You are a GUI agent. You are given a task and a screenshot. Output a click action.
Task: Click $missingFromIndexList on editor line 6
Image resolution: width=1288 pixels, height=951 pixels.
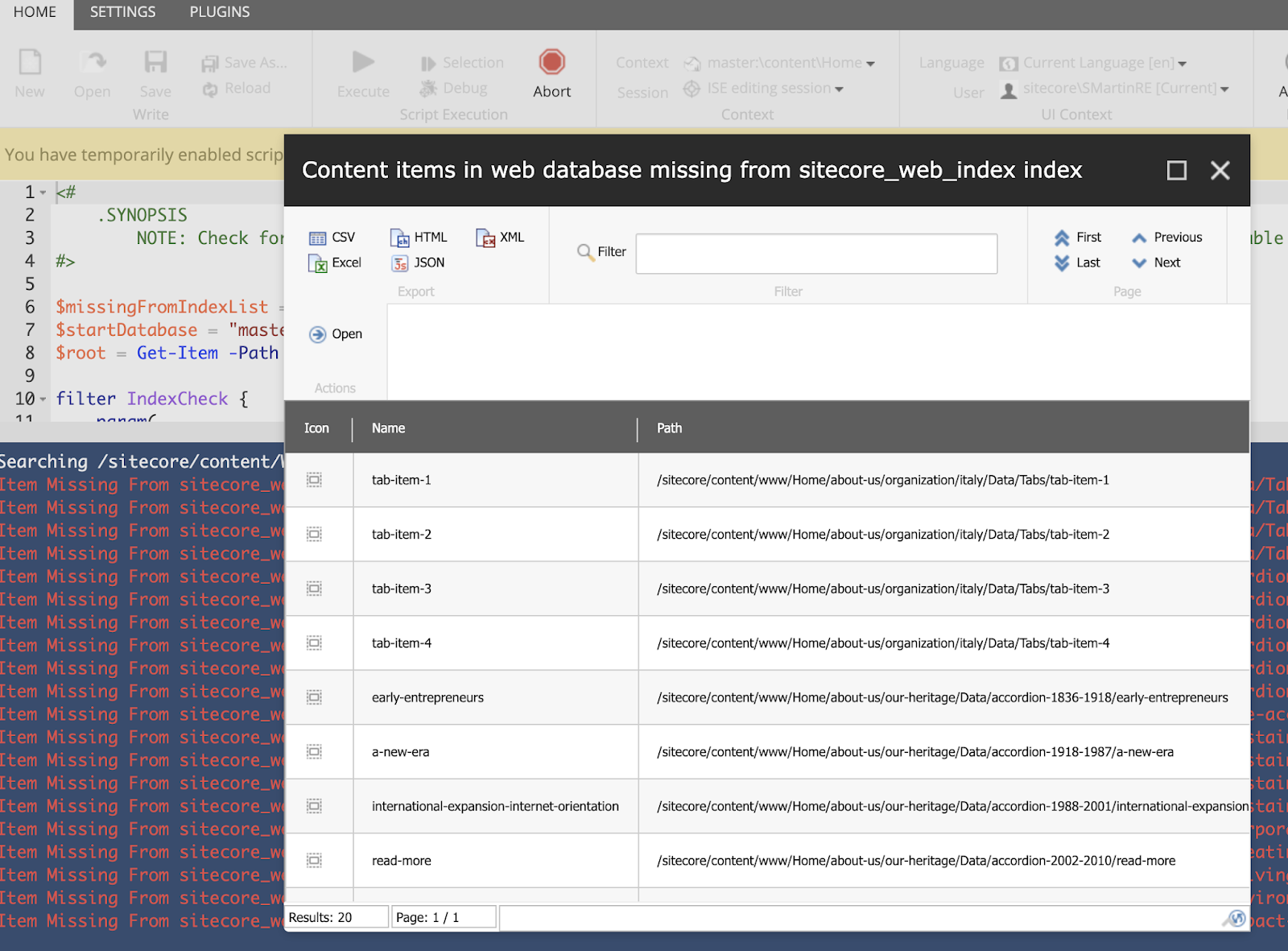click(162, 307)
